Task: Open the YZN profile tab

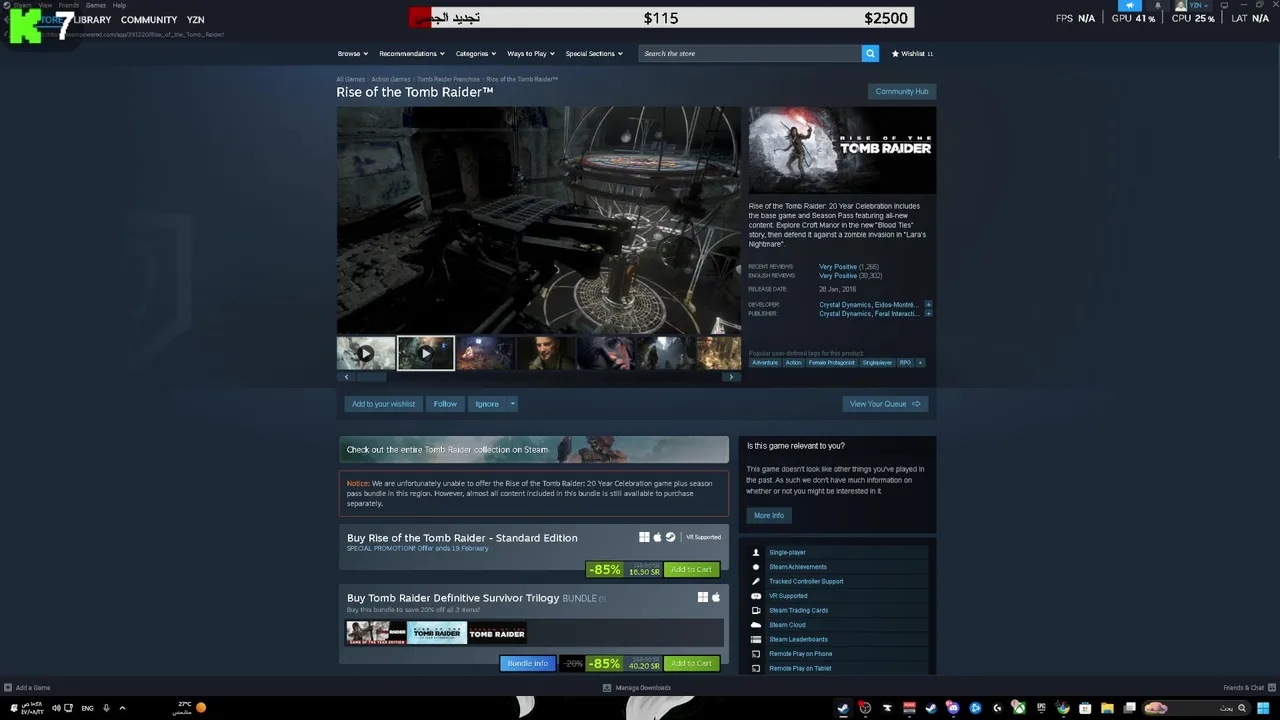Action: (x=195, y=20)
